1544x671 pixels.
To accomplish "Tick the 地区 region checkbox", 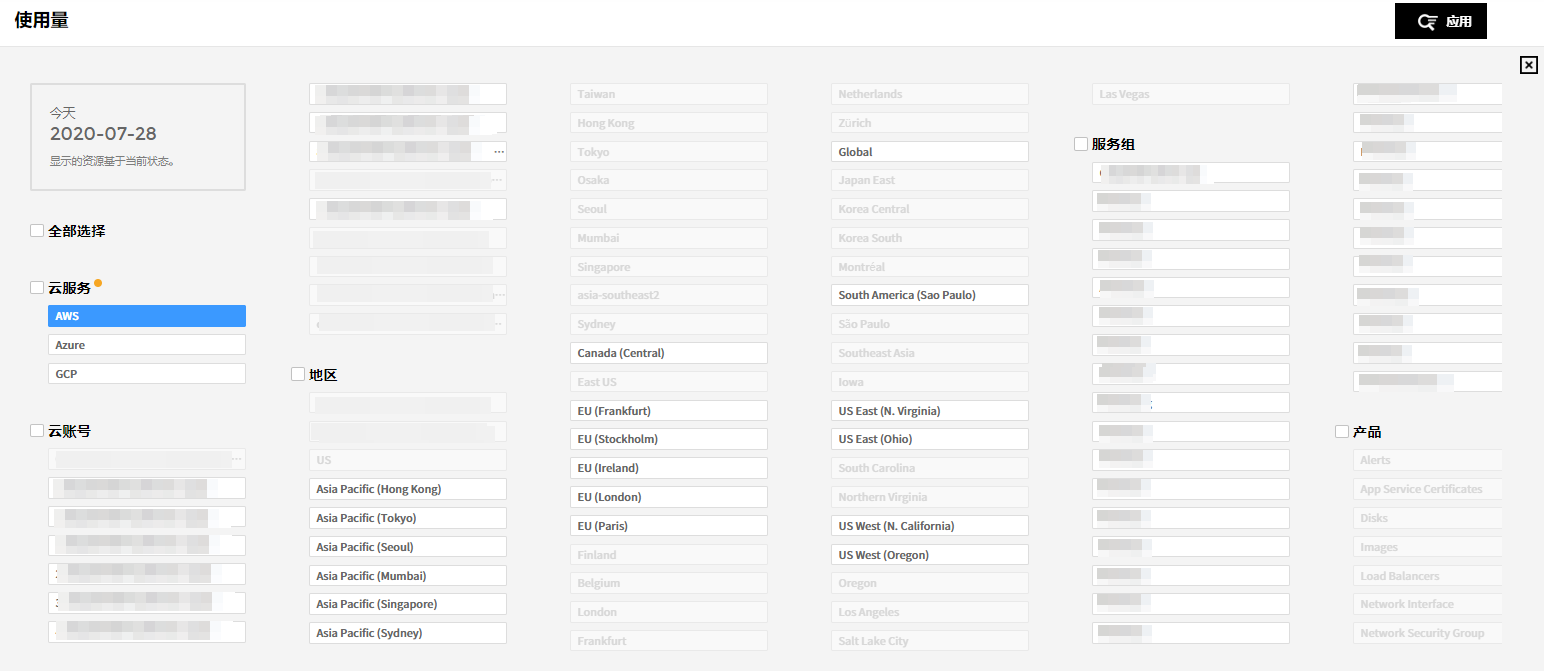I will pos(298,374).
